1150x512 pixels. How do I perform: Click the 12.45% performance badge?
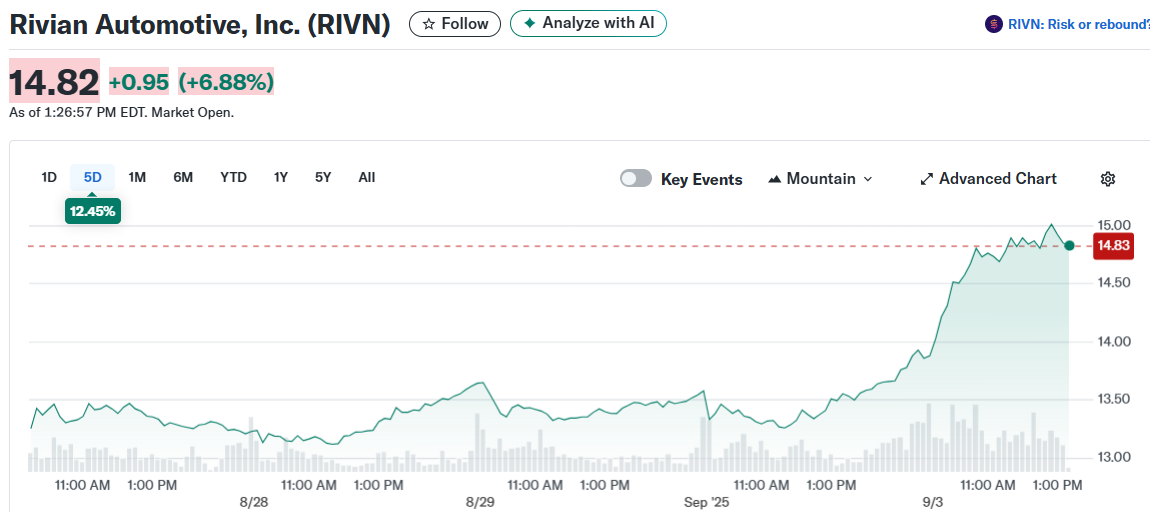tap(92, 211)
